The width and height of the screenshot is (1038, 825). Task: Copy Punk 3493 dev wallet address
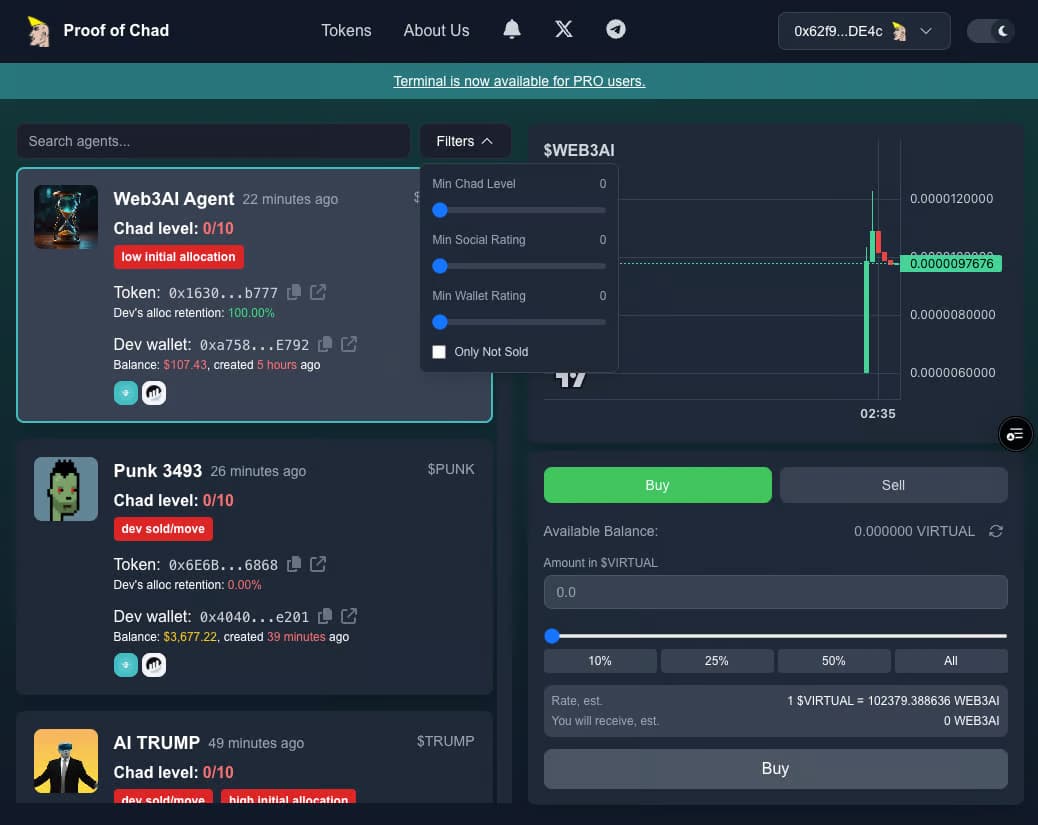tap(325, 616)
